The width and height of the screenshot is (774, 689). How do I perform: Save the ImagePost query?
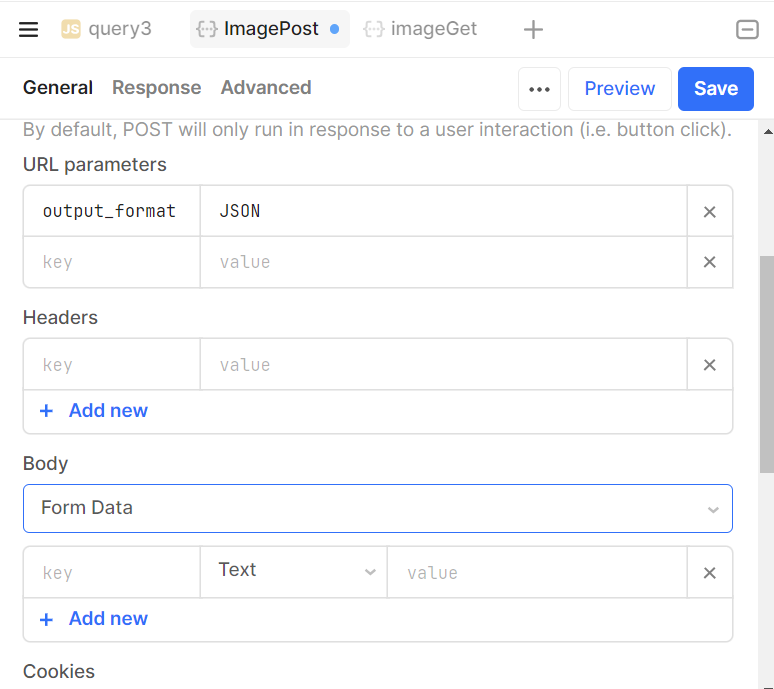[x=715, y=89]
